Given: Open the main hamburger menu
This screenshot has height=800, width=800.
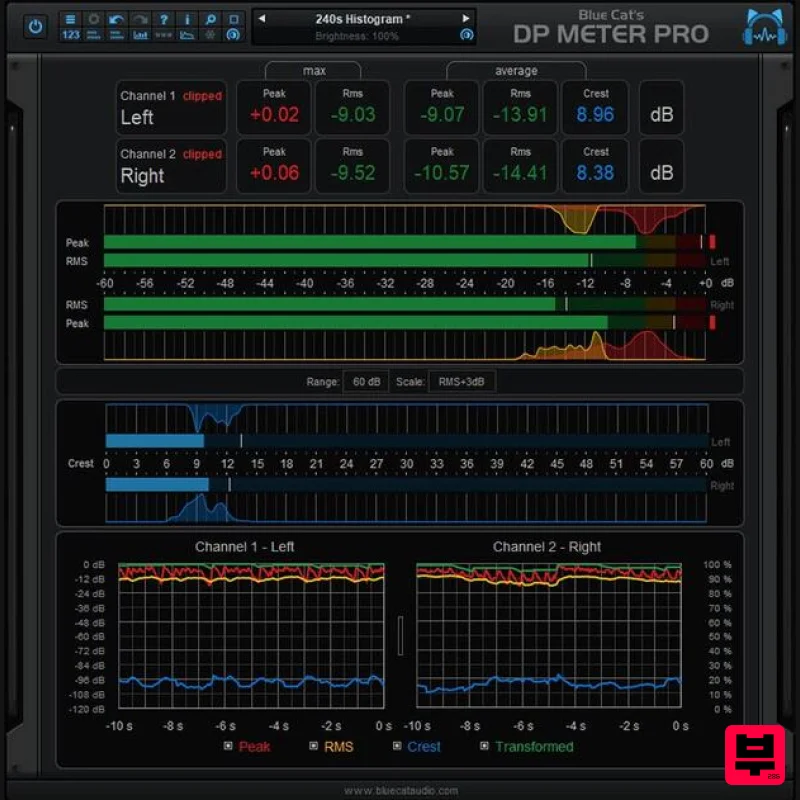Looking at the screenshot, I should click(x=69, y=17).
